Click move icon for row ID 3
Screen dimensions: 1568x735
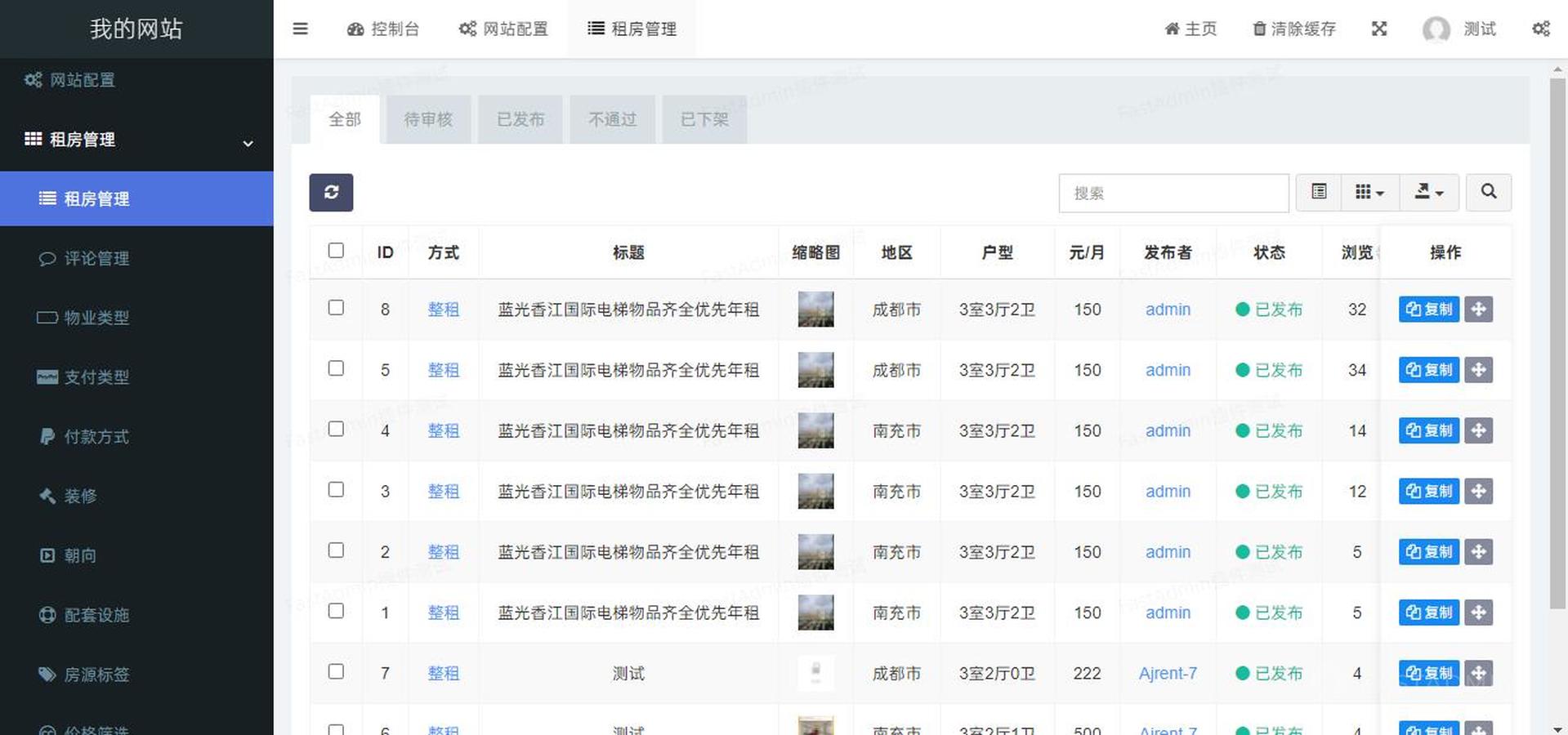click(1478, 491)
